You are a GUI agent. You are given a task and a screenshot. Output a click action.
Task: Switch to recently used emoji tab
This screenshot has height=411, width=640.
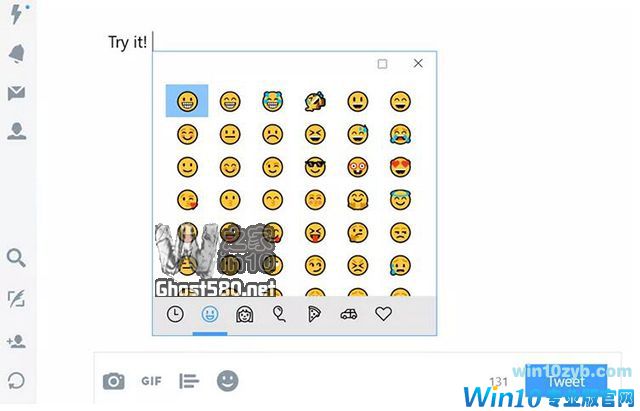(x=175, y=314)
